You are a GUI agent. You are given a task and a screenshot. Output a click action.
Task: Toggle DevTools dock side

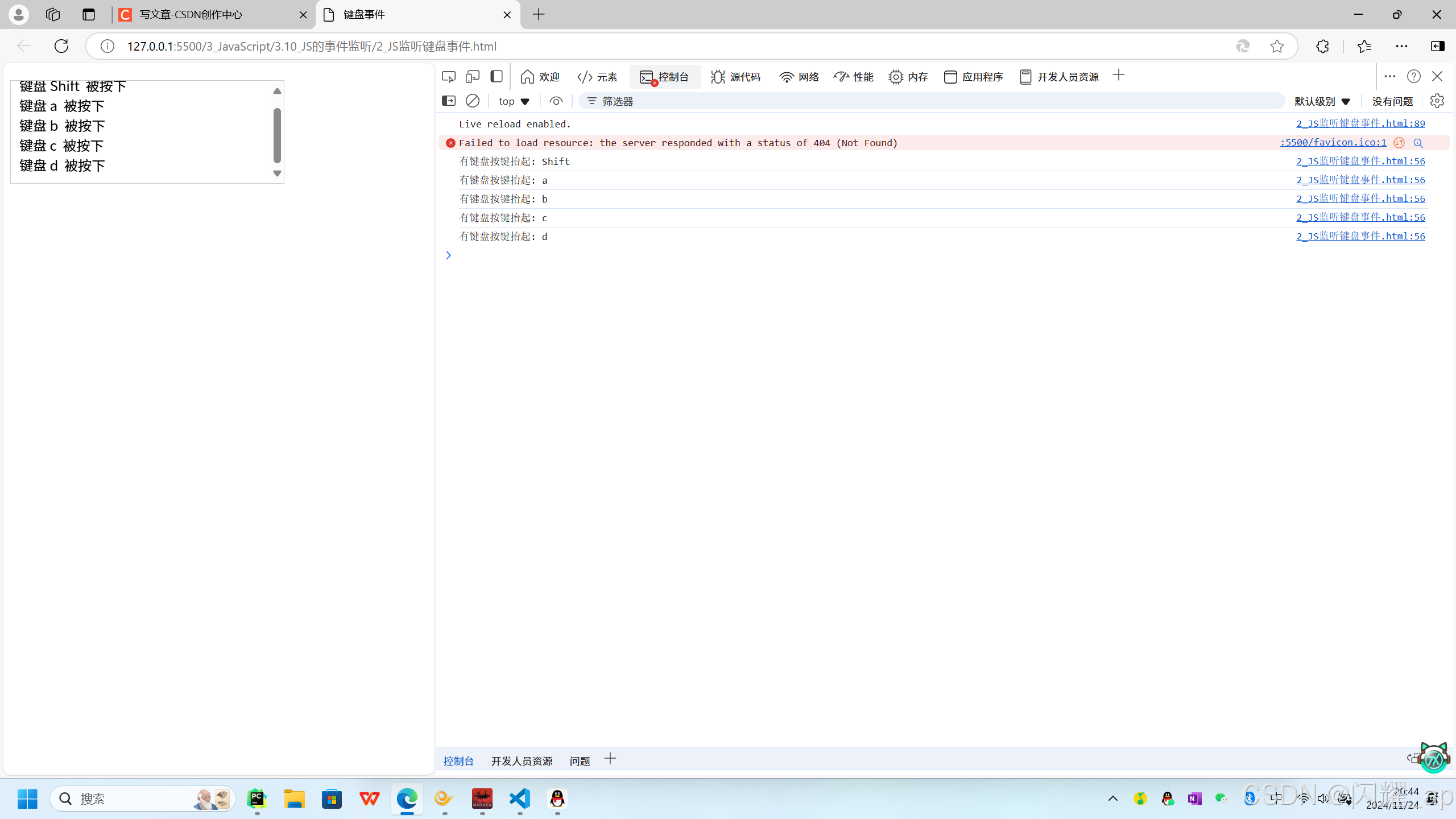496,76
